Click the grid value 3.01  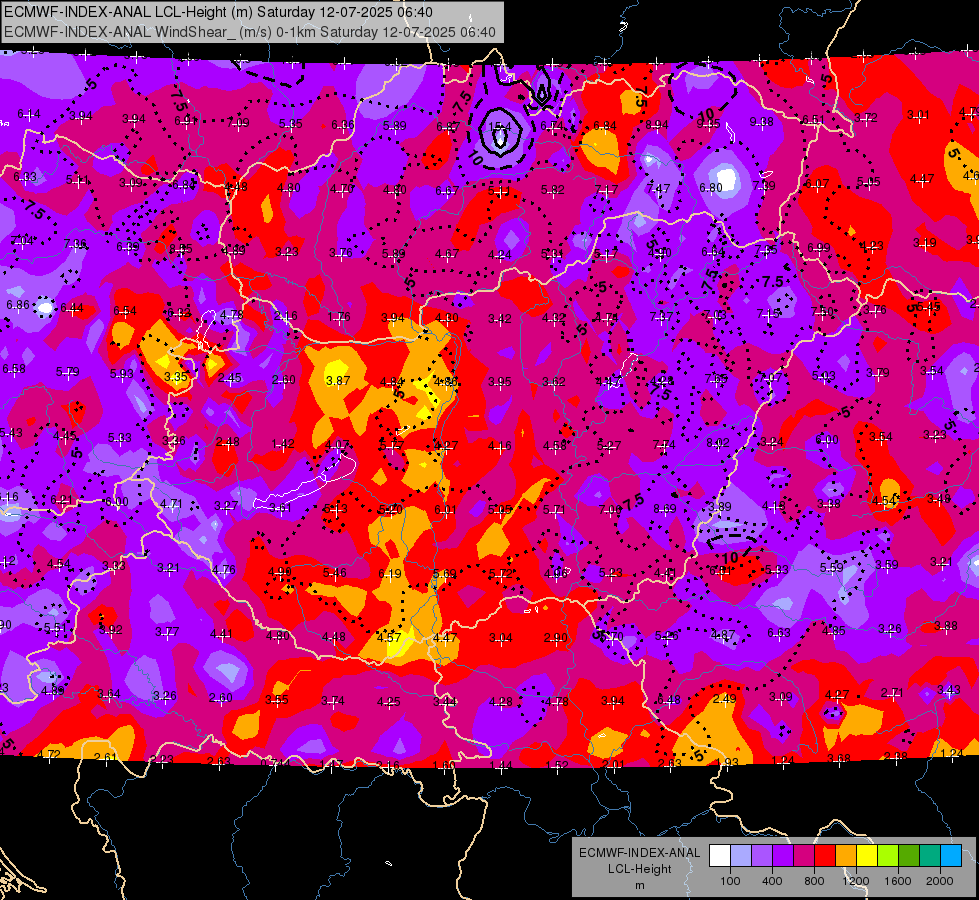point(918,114)
